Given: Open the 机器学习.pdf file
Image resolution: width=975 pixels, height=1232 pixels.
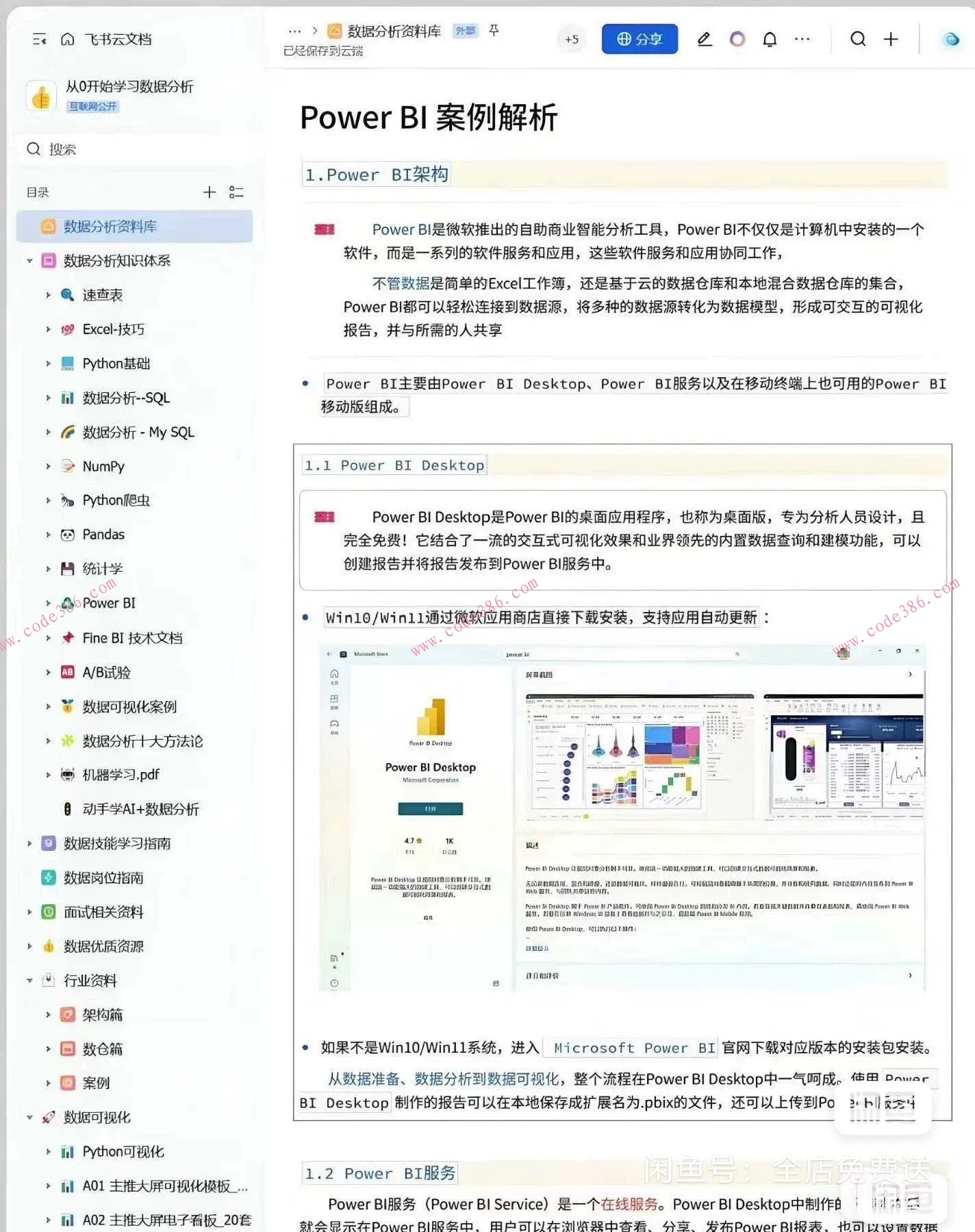Looking at the screenshot, I should (x=121, y=775).
